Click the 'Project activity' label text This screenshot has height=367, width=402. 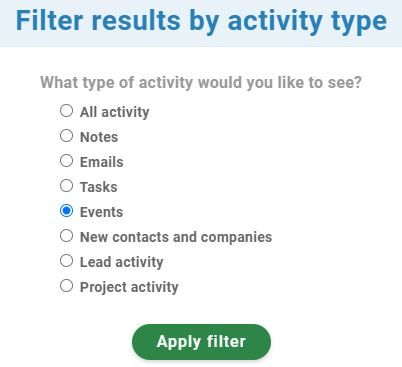click(129, 287)
